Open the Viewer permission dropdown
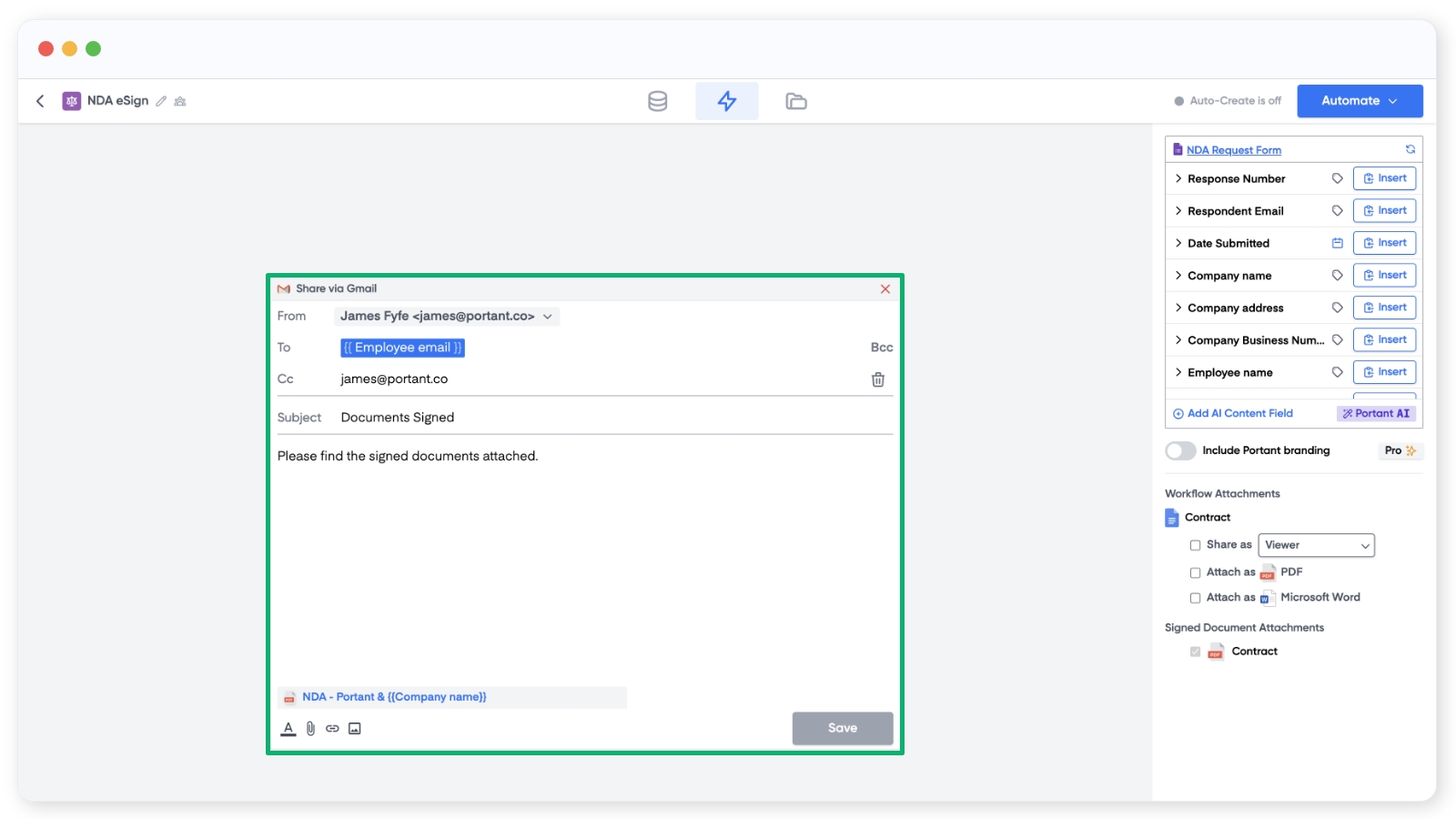This screenshot has width=1456, height=819. click(x=1316, y=545)
